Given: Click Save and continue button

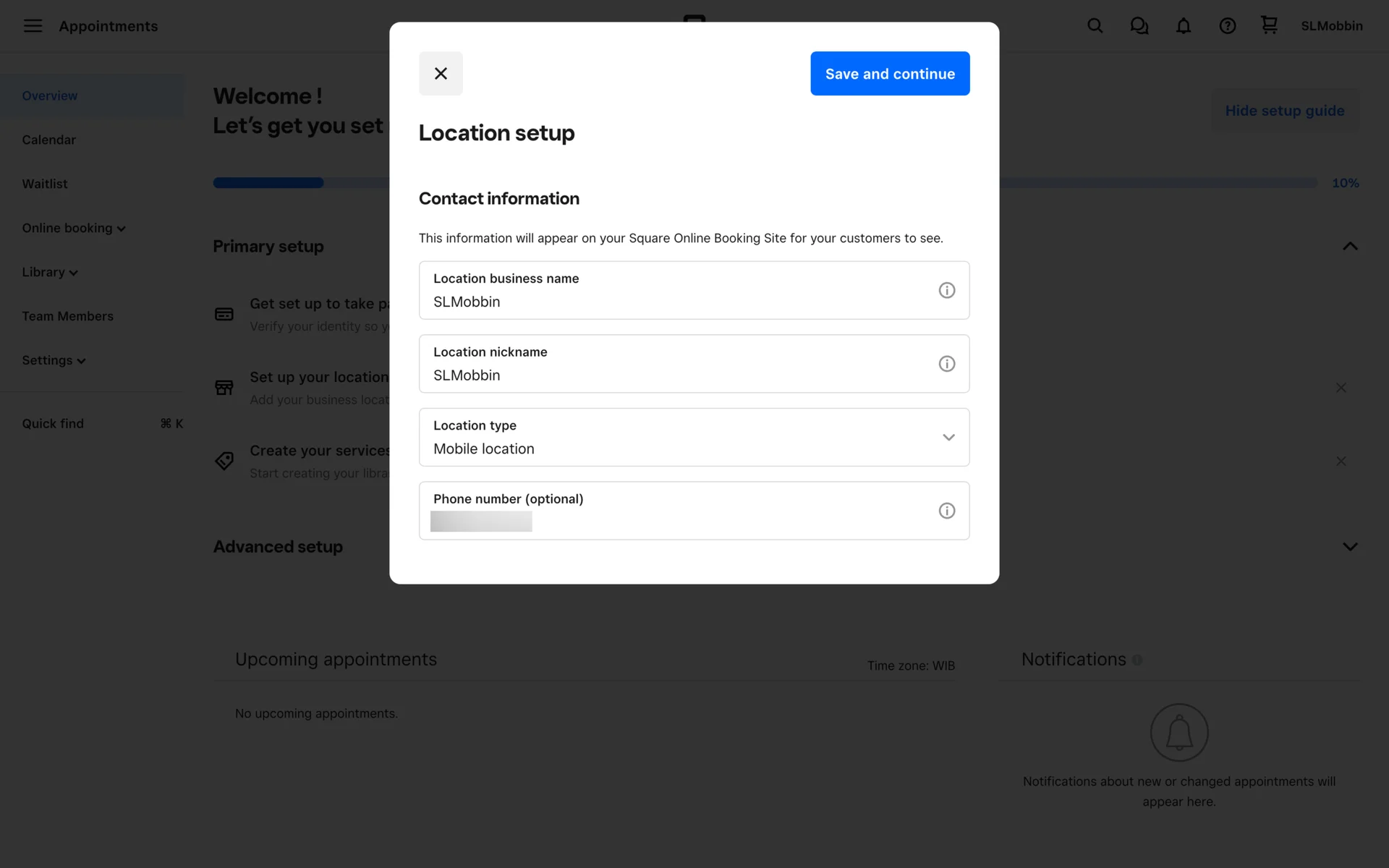Looking at the screenshot, I should [x=889, y=73].
